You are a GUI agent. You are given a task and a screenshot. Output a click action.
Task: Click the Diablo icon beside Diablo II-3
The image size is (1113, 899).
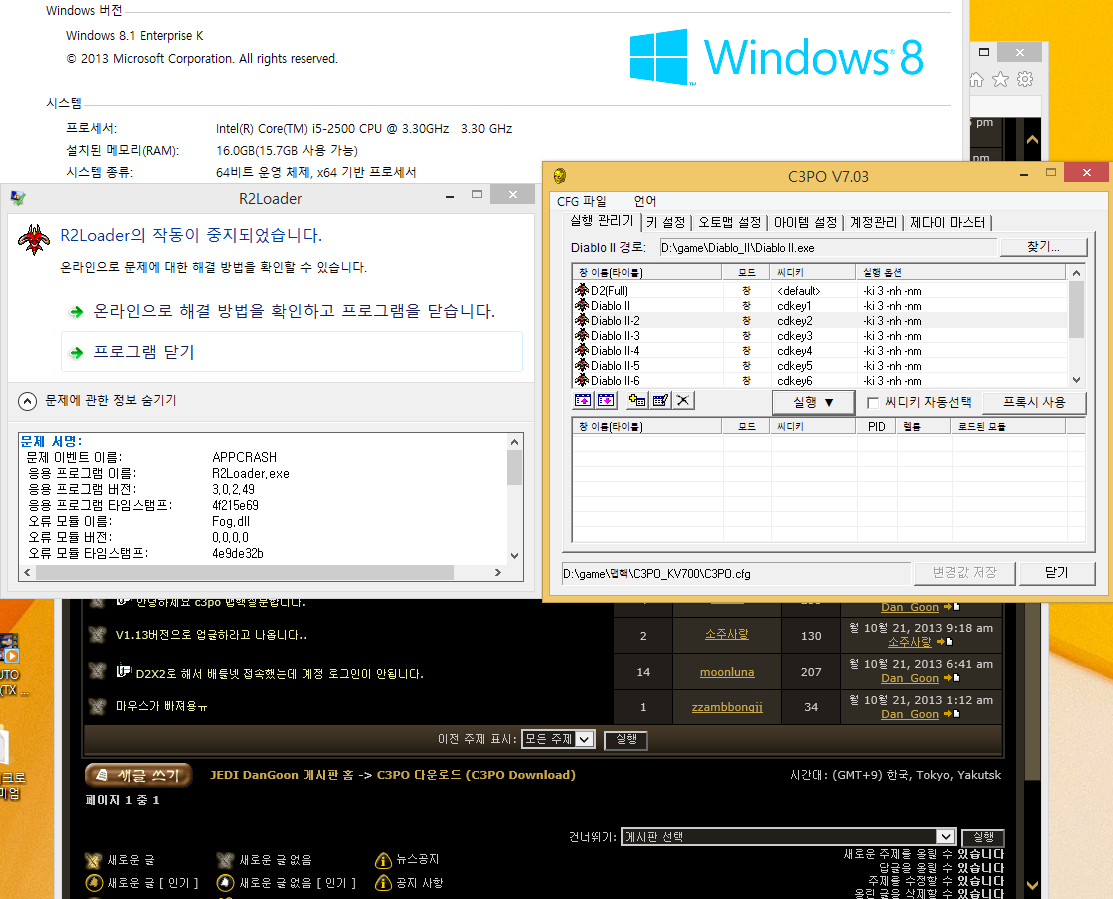click(582, 336)
